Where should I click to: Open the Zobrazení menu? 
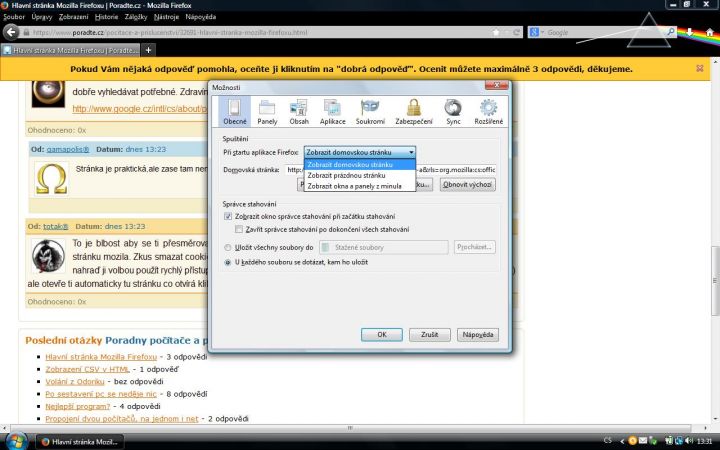point(73,17)
